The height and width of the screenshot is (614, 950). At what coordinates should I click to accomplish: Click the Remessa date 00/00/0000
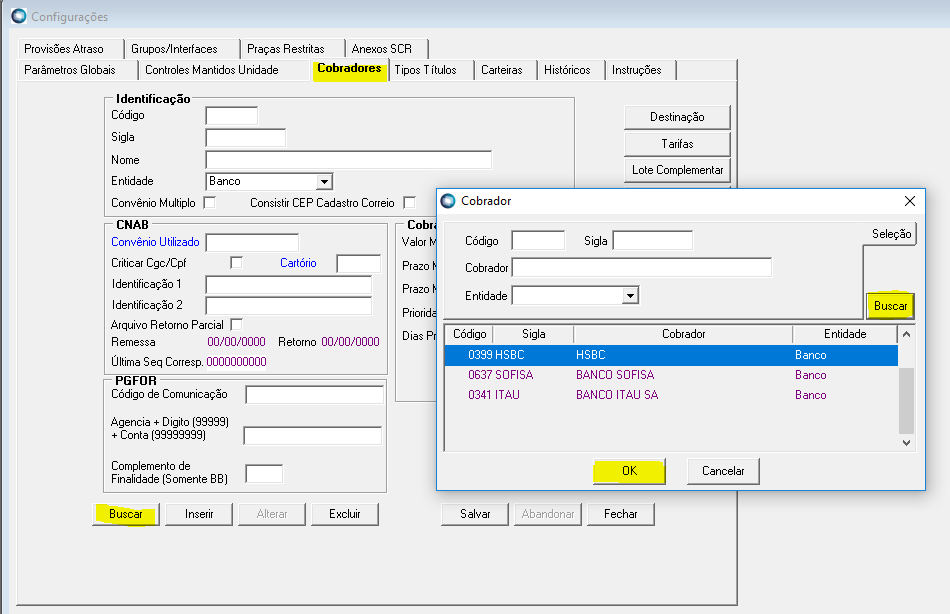click(236, 342)
